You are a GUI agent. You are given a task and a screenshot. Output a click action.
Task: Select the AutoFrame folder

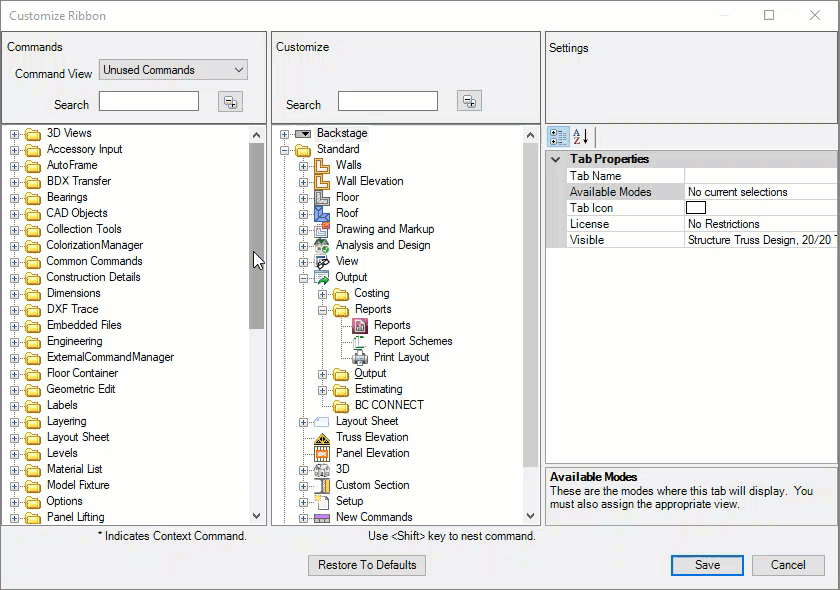click(x=72, y=166)
